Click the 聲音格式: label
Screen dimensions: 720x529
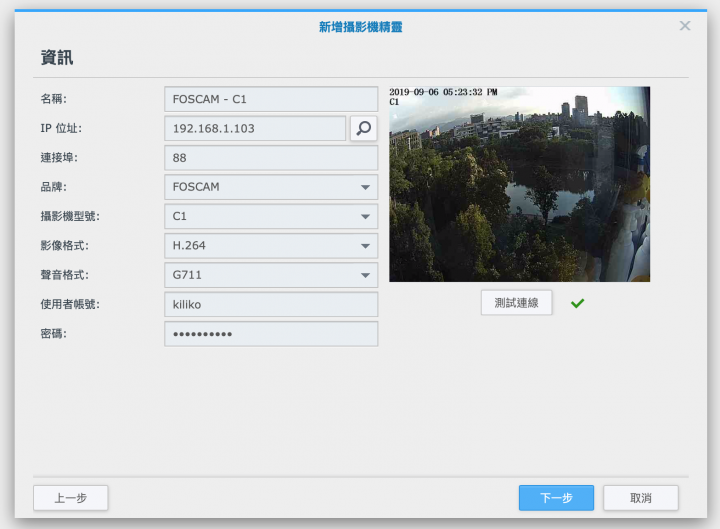64,275
